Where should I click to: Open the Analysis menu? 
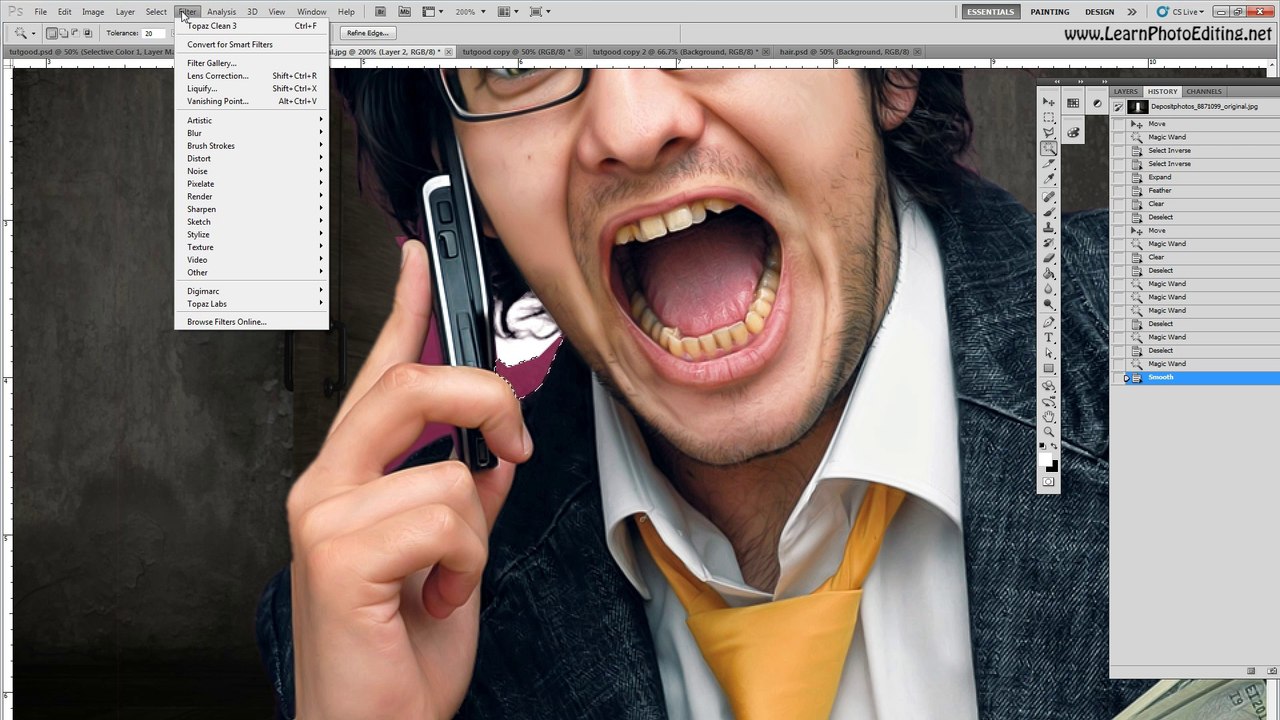click(221, 12)
